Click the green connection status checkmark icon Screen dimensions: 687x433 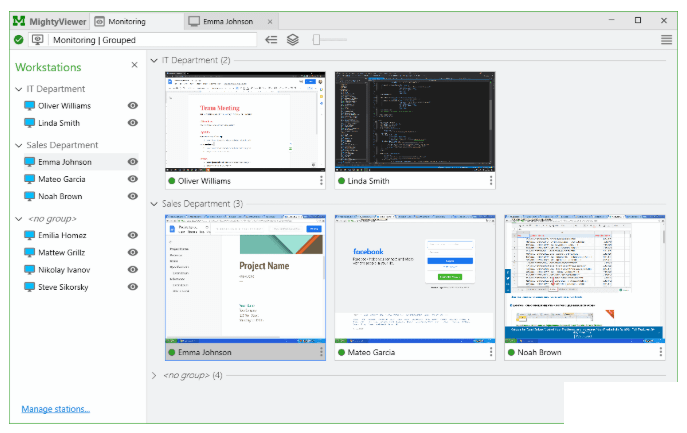(x=18, y=40)
